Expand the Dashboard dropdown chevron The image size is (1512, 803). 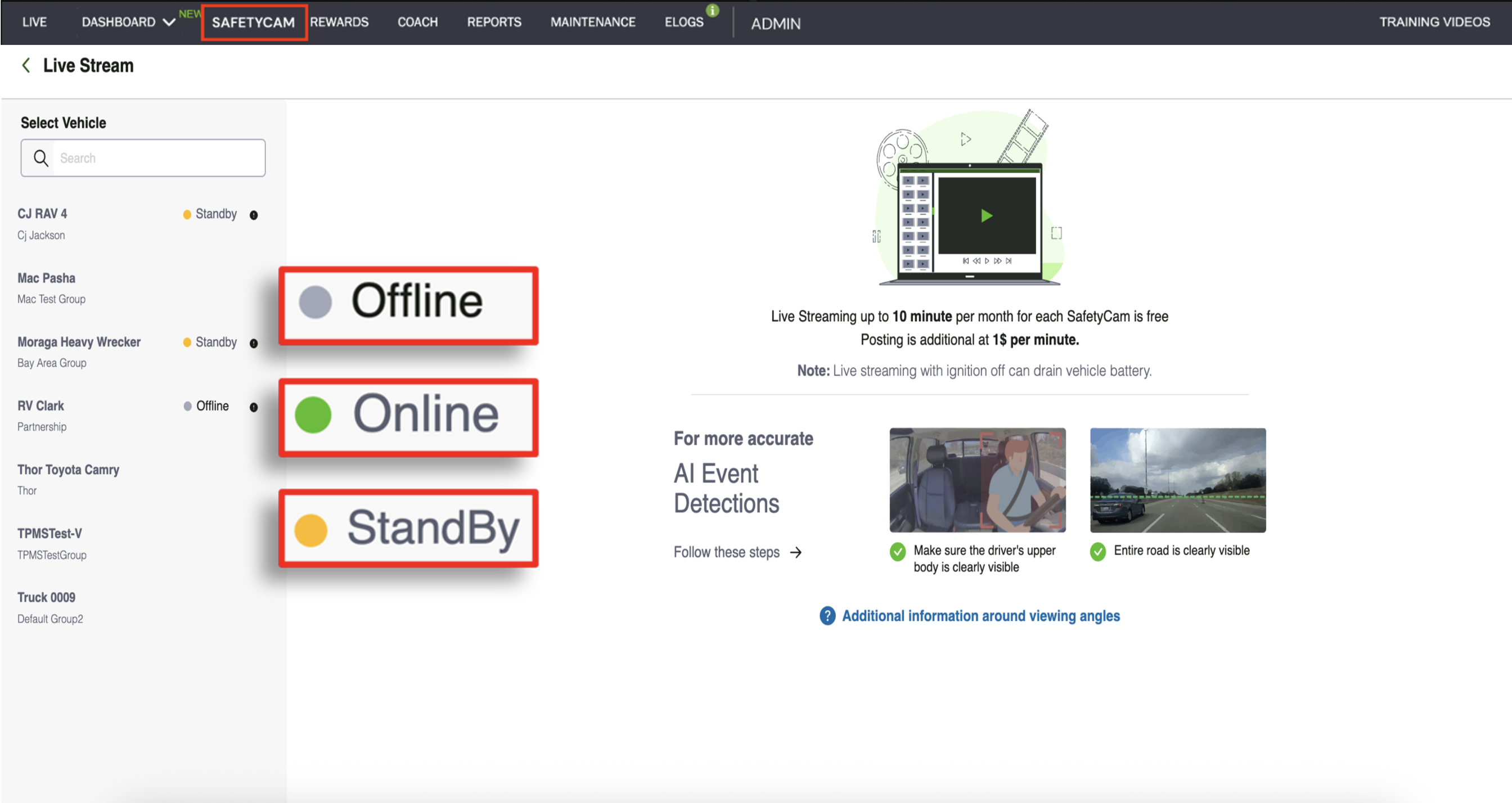pos(169,22)
